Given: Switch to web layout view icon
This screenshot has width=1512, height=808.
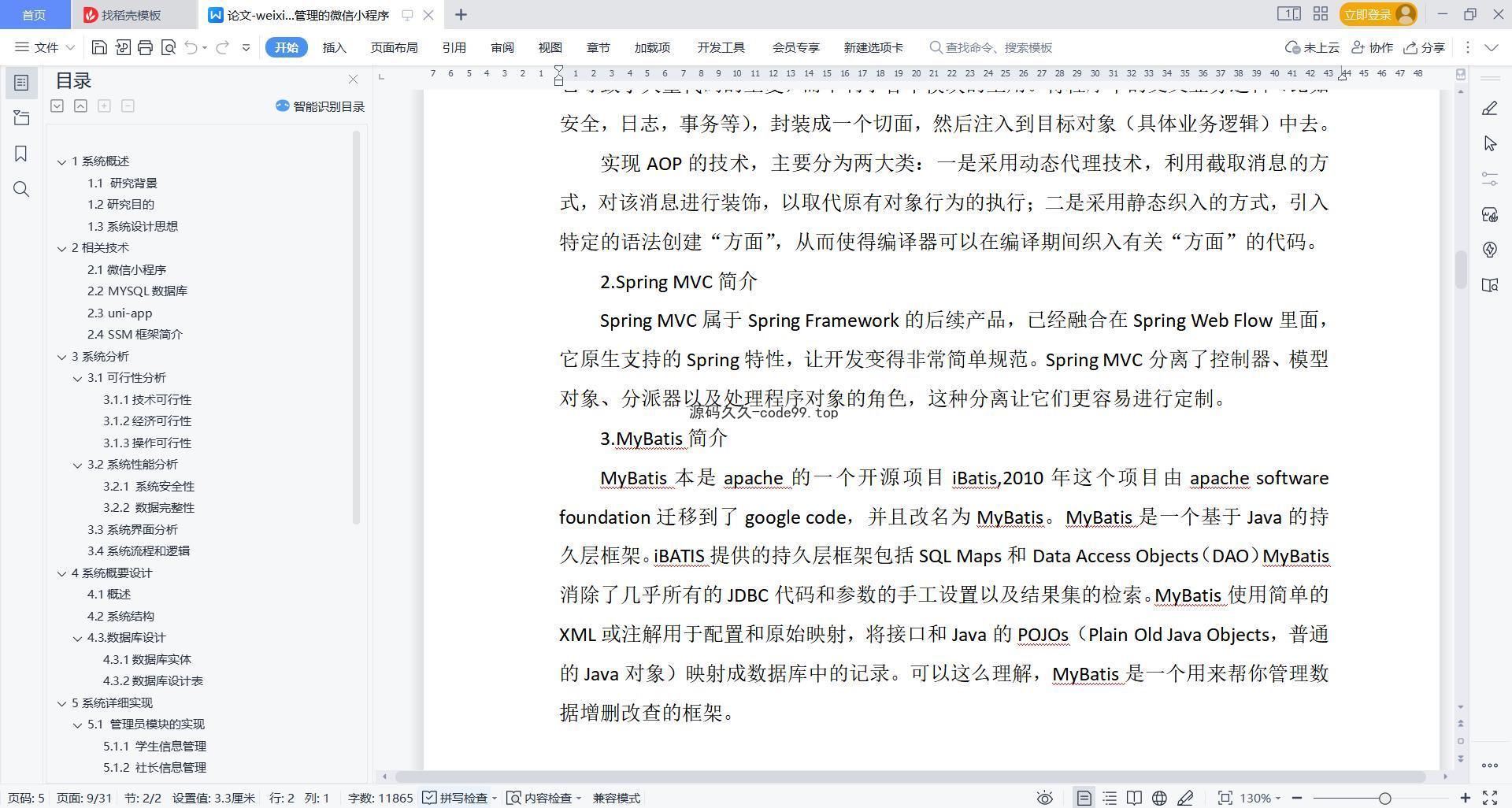Looking at the screenshot, I should click(x=1159, y=798).
